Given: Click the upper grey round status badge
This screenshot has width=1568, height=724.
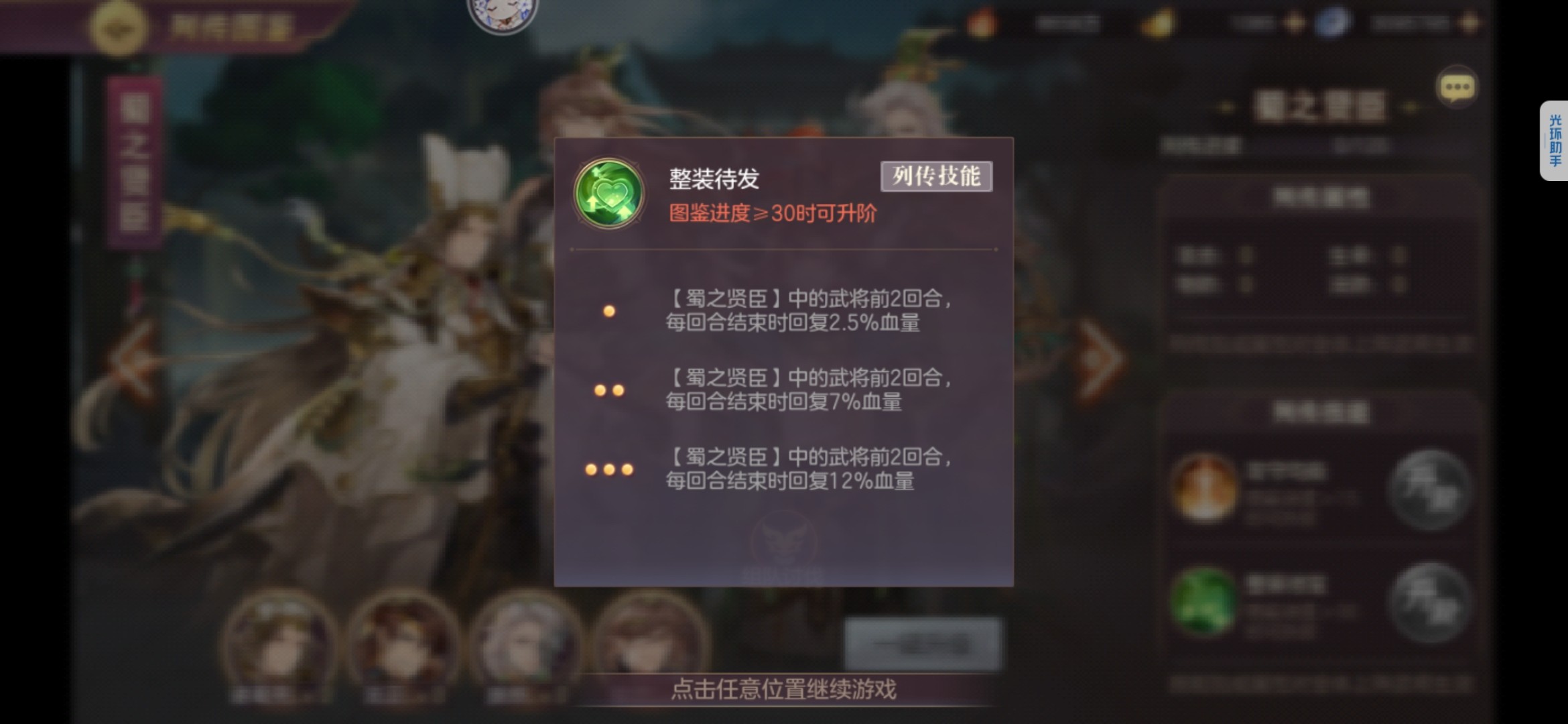Looking at the screenshot, I should coord(1429,490).
